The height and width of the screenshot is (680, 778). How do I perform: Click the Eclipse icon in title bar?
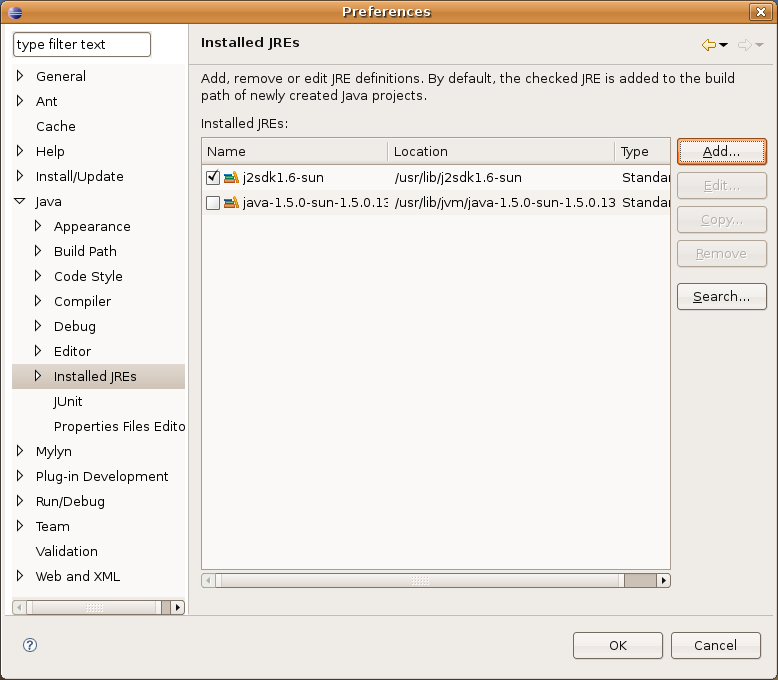[x=14, y=12]
